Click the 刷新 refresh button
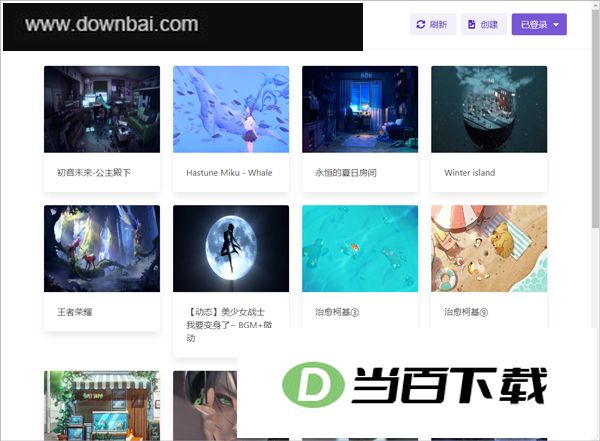 coord(433,24)
